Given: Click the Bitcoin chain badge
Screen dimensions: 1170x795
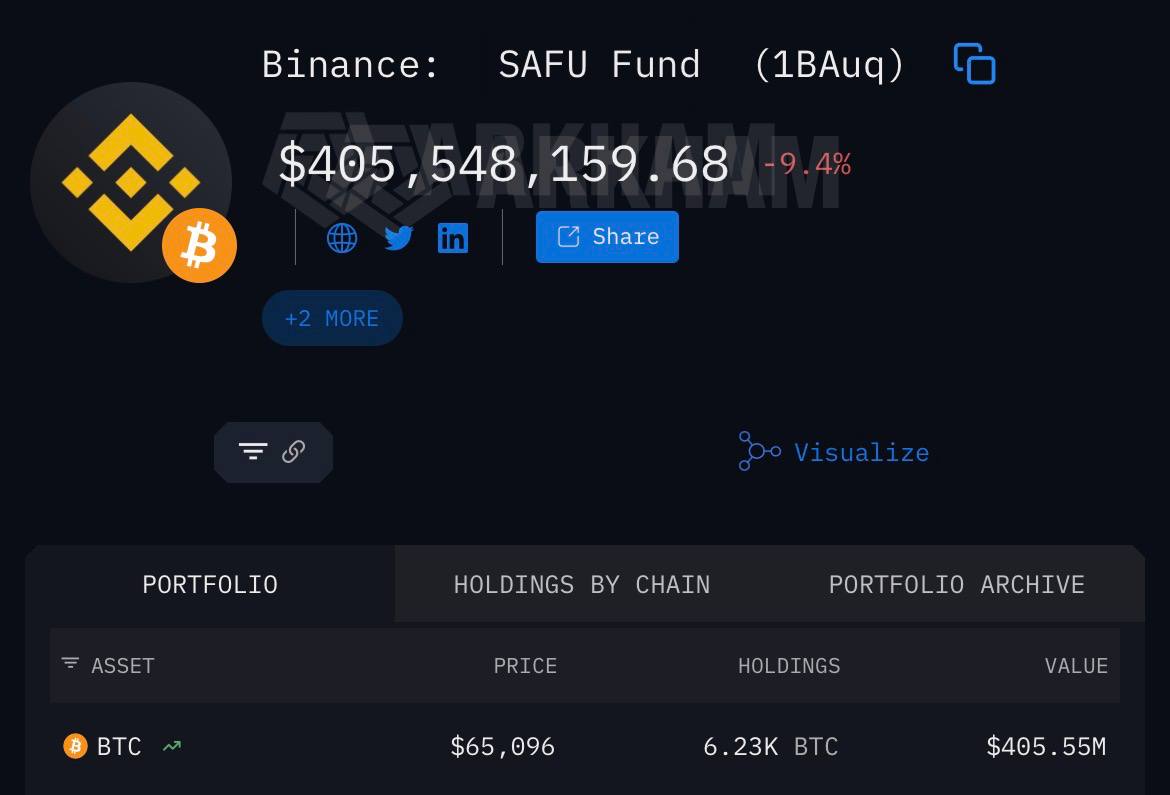Looking at the screenshot, I should coord(199,246).
